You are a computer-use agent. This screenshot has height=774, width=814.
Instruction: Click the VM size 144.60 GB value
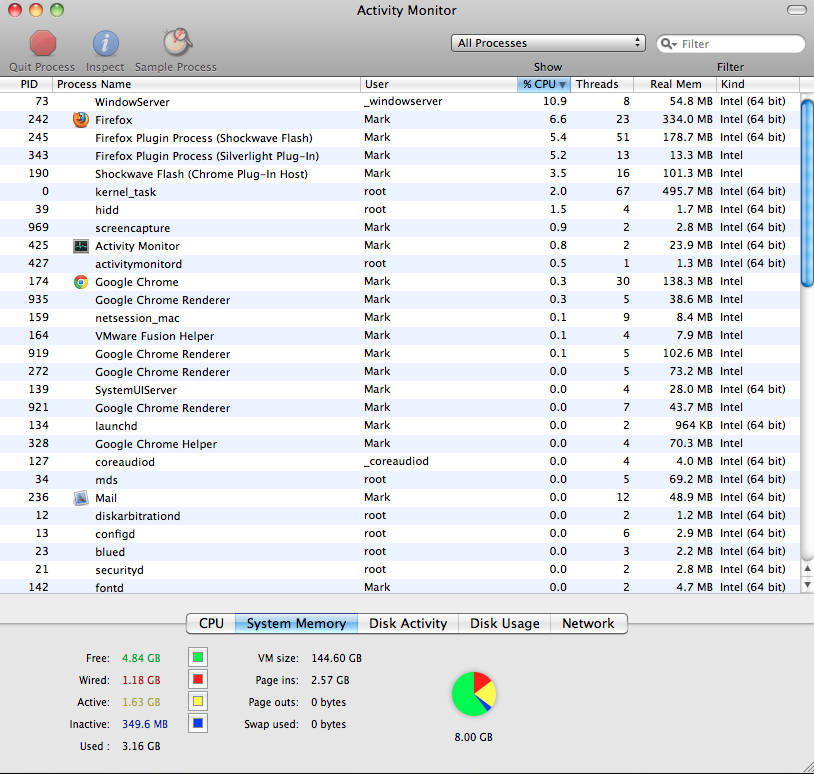point(336,658)
